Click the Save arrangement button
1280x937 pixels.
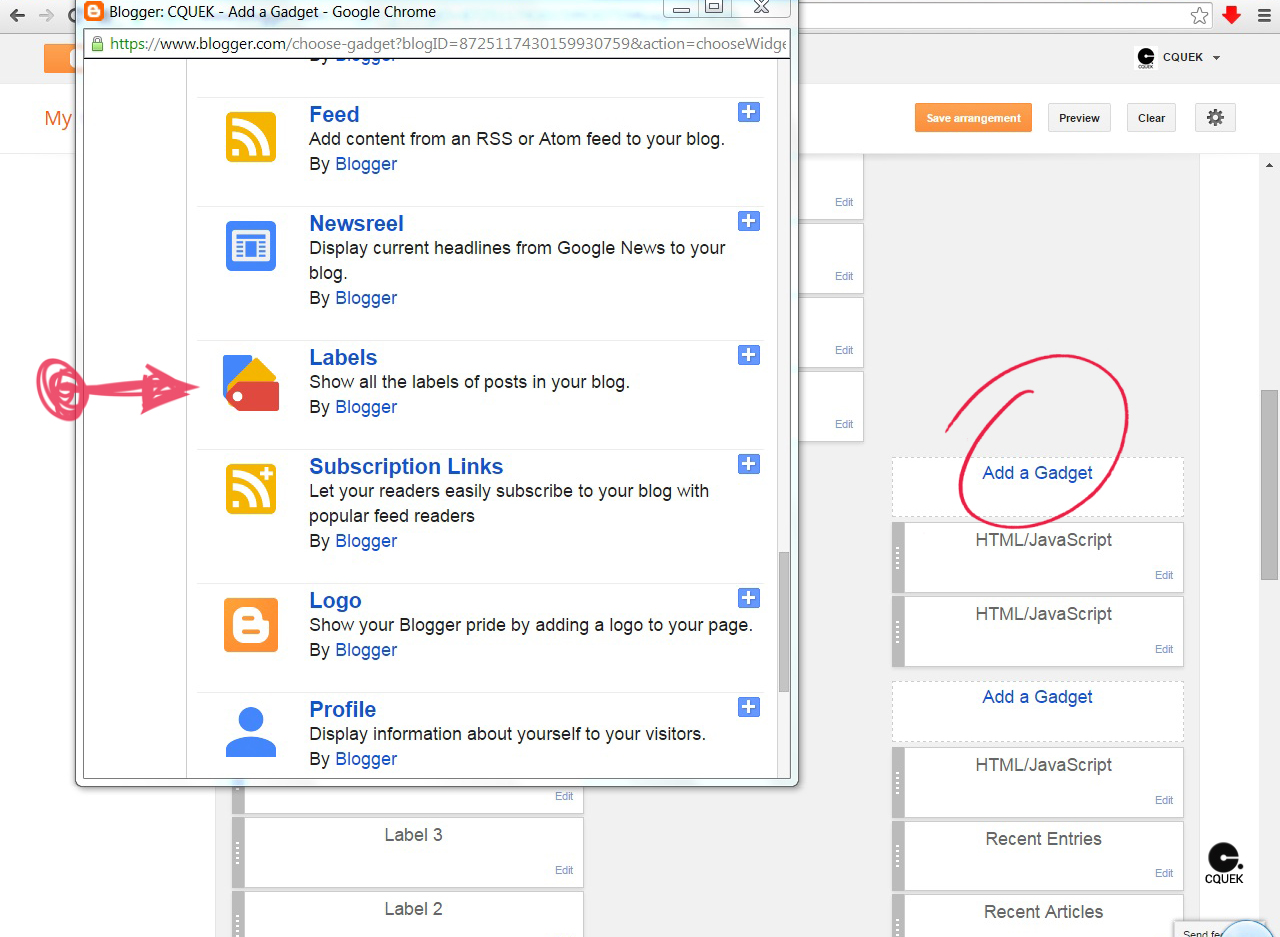[x=973, y=118]
